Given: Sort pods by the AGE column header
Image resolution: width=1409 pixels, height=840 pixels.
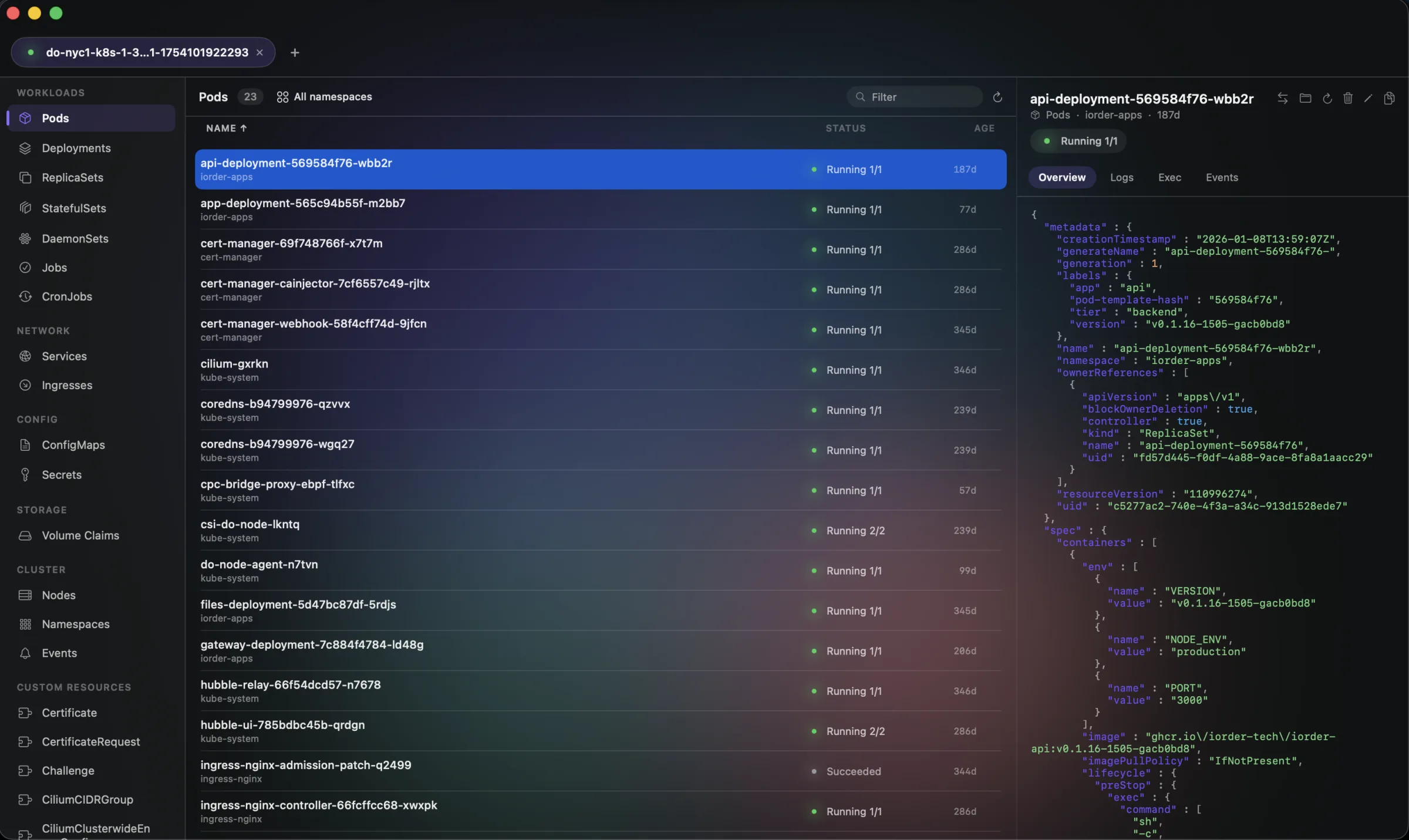Looking at the screenshot, I should click(984, 129).
